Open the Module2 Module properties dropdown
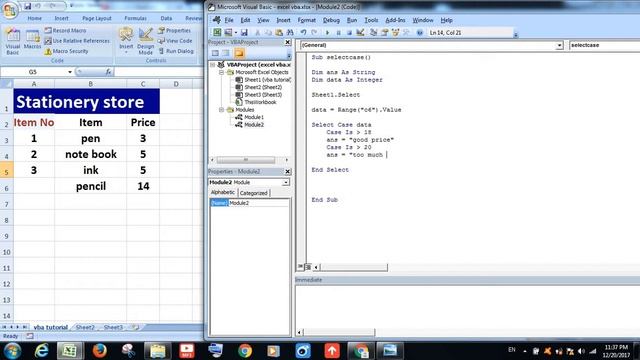Image resolution: width=640 pixels, height=360 pixels. click(x=286, y=182)
